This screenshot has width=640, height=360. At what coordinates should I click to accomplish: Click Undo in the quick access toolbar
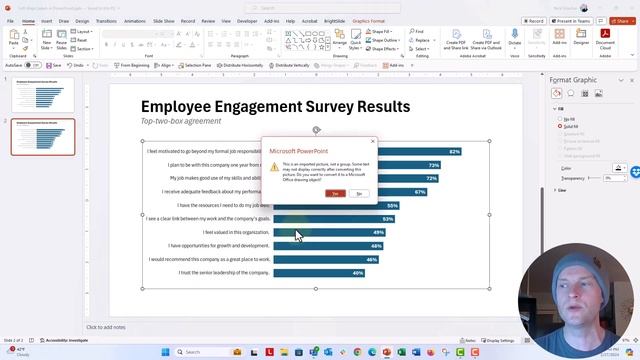point(75,65)
